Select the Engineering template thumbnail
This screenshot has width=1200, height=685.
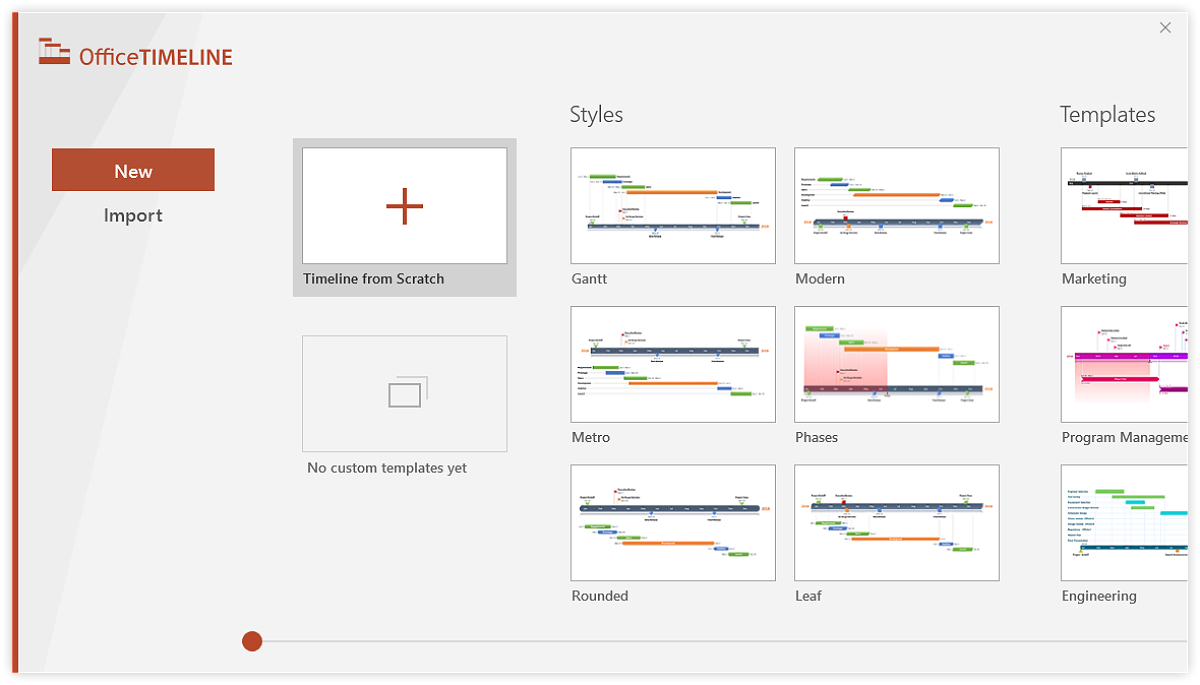pos(1125,522)
